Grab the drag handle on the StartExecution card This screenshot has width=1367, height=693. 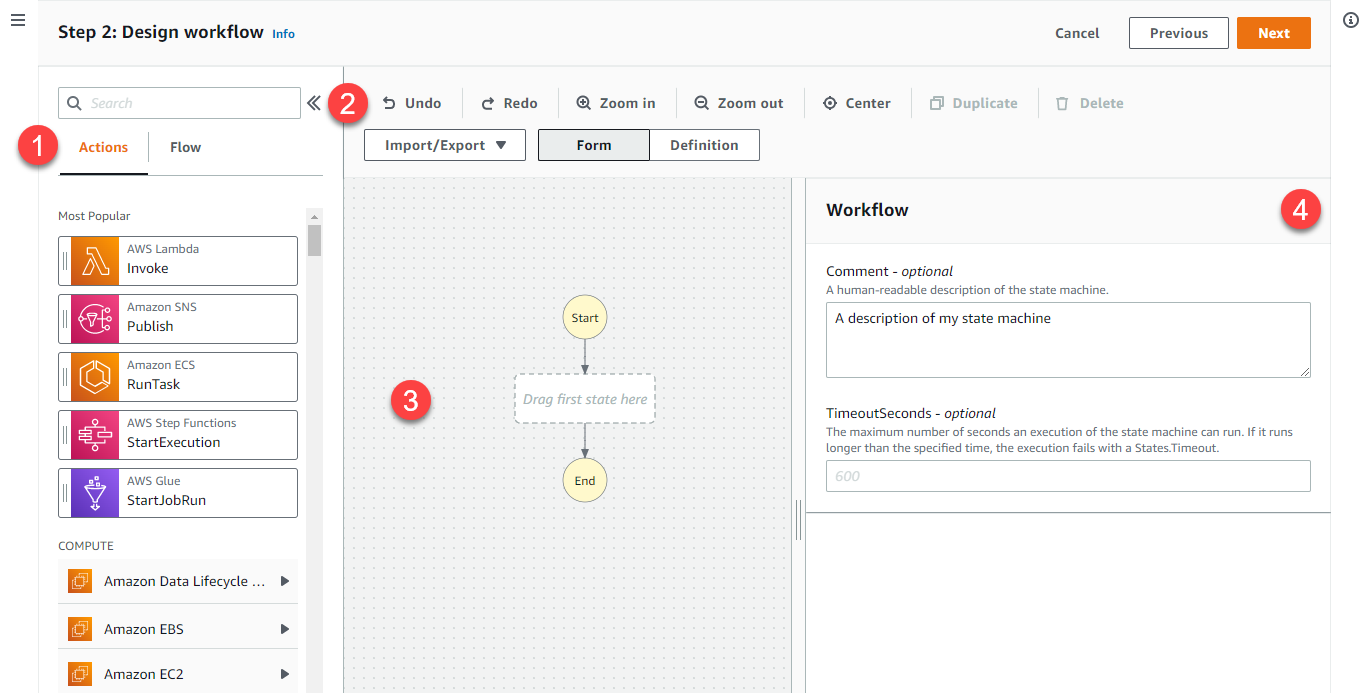pyautogui.click(x=65, y=435)
